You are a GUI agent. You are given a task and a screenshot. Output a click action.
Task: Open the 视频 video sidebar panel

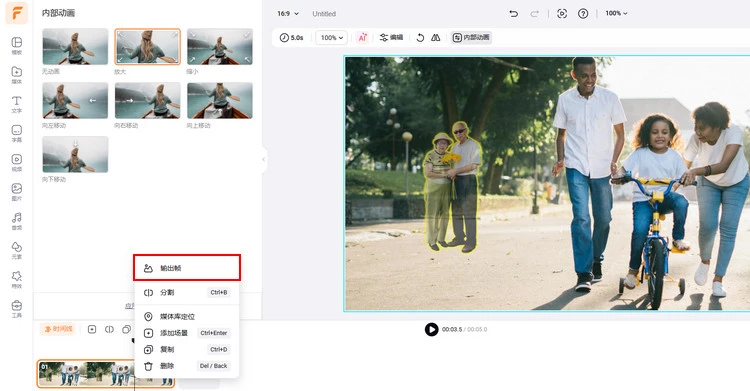point(17,163)
